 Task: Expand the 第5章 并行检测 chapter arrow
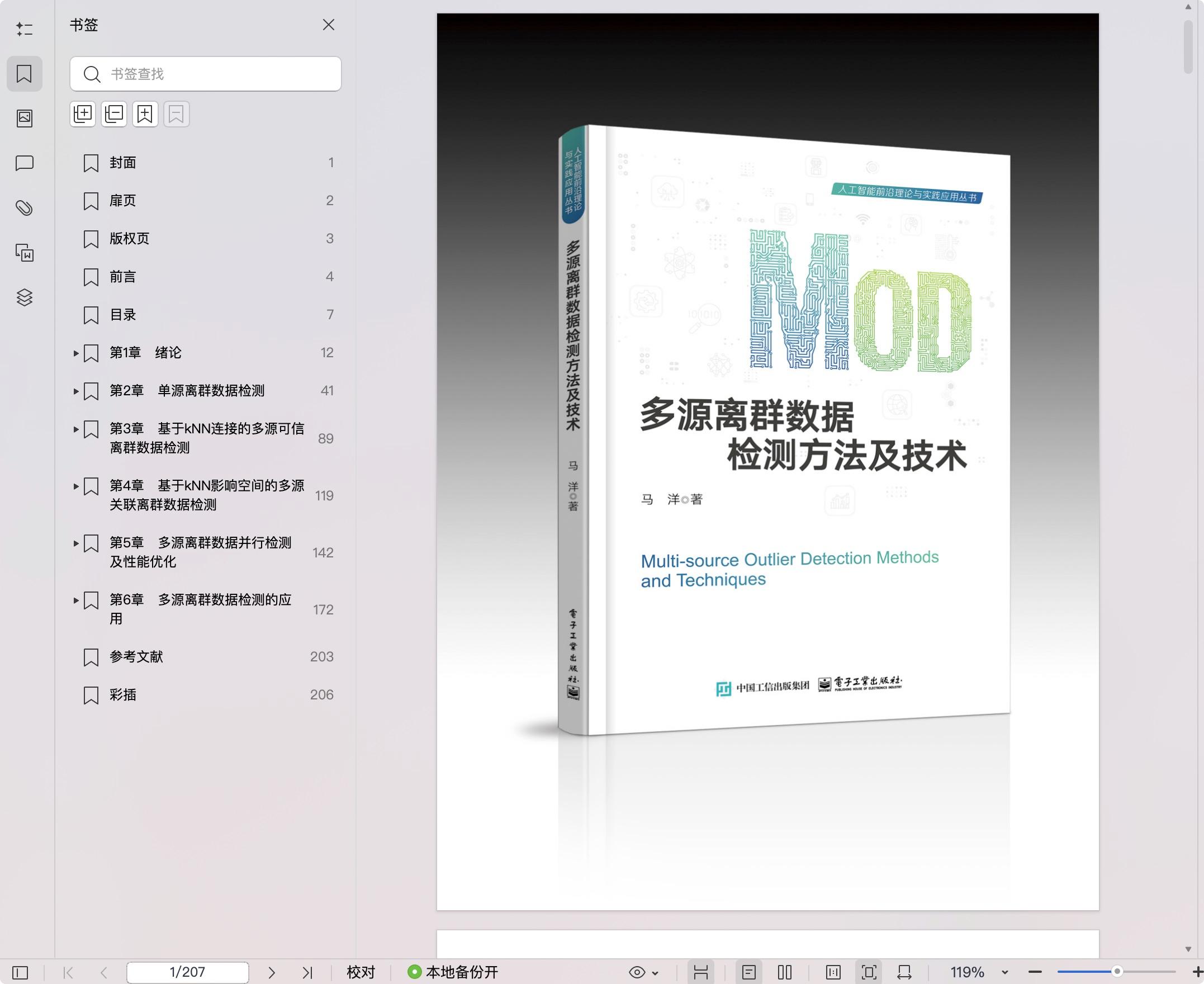(x=76, y=543)
